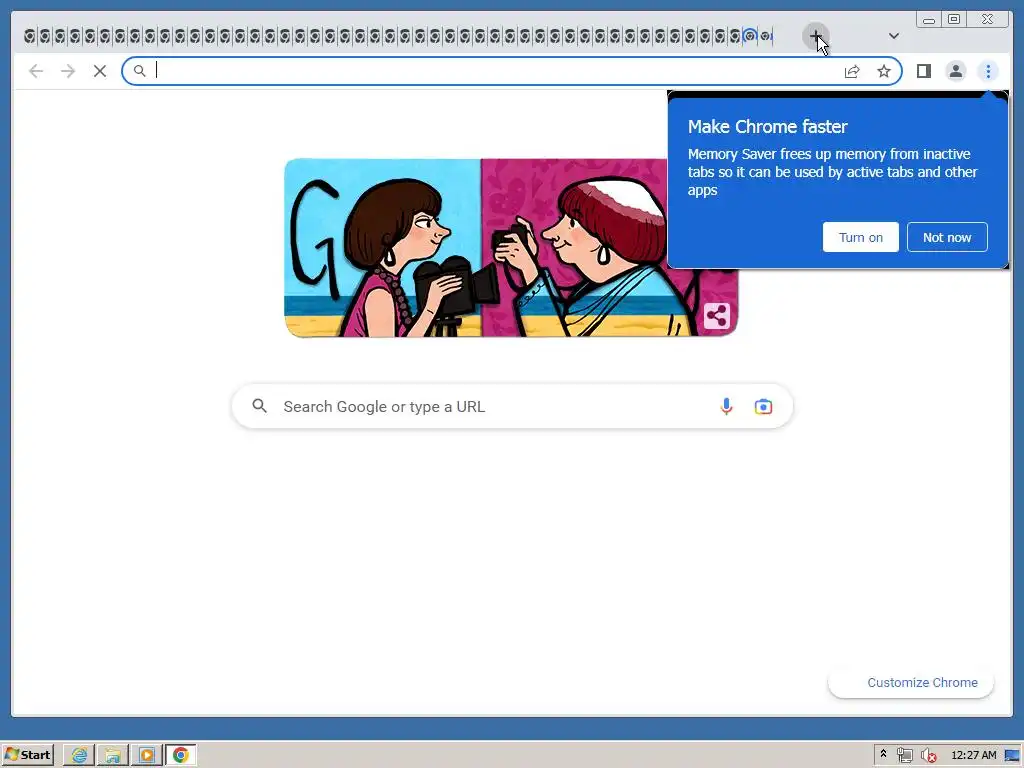Select the first browser tab
This screenshot has width=1024, height=768.
click(x=29, y=36)
